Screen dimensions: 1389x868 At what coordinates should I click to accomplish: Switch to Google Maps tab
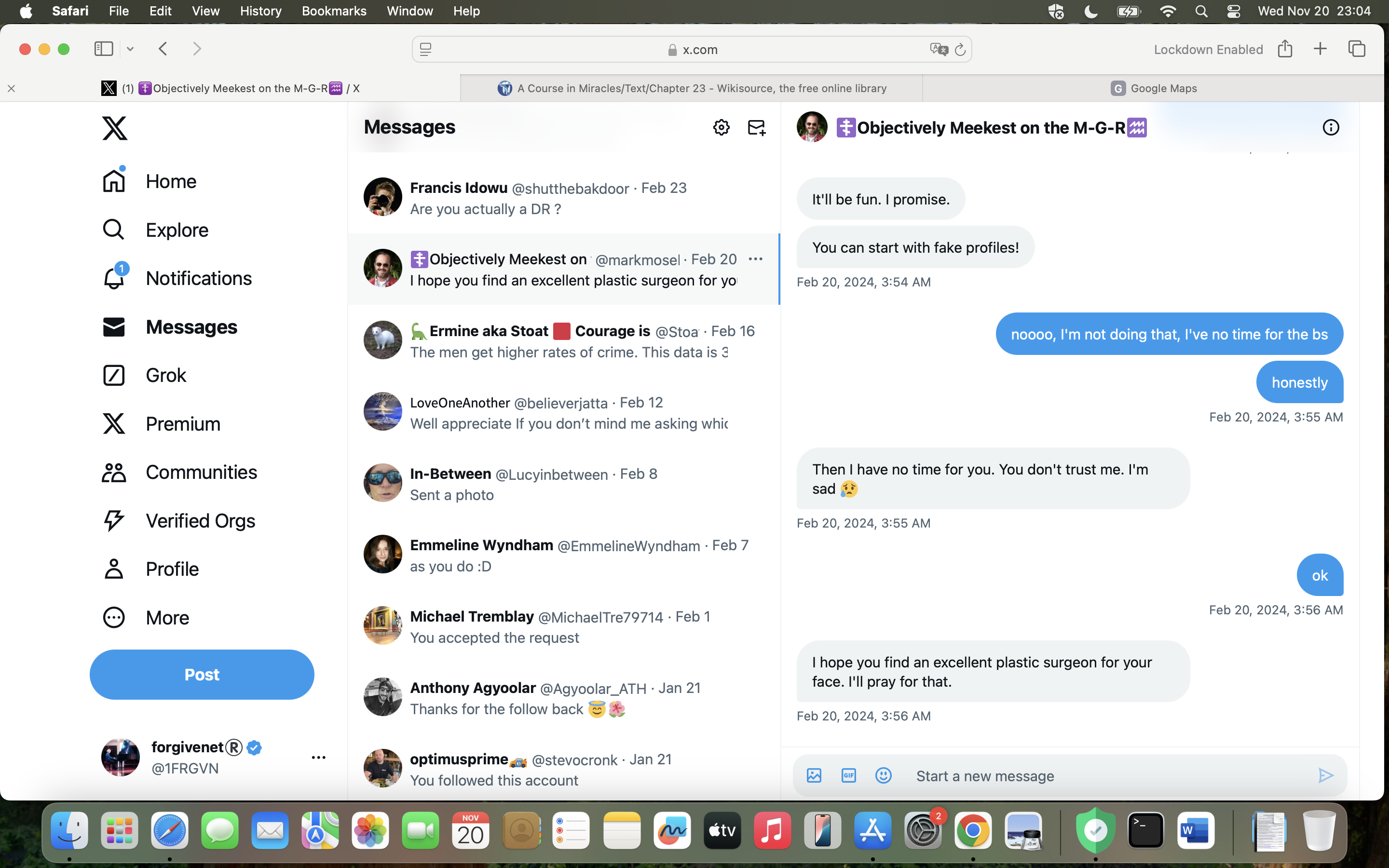pyautogui.click(x=1153, y=88)
